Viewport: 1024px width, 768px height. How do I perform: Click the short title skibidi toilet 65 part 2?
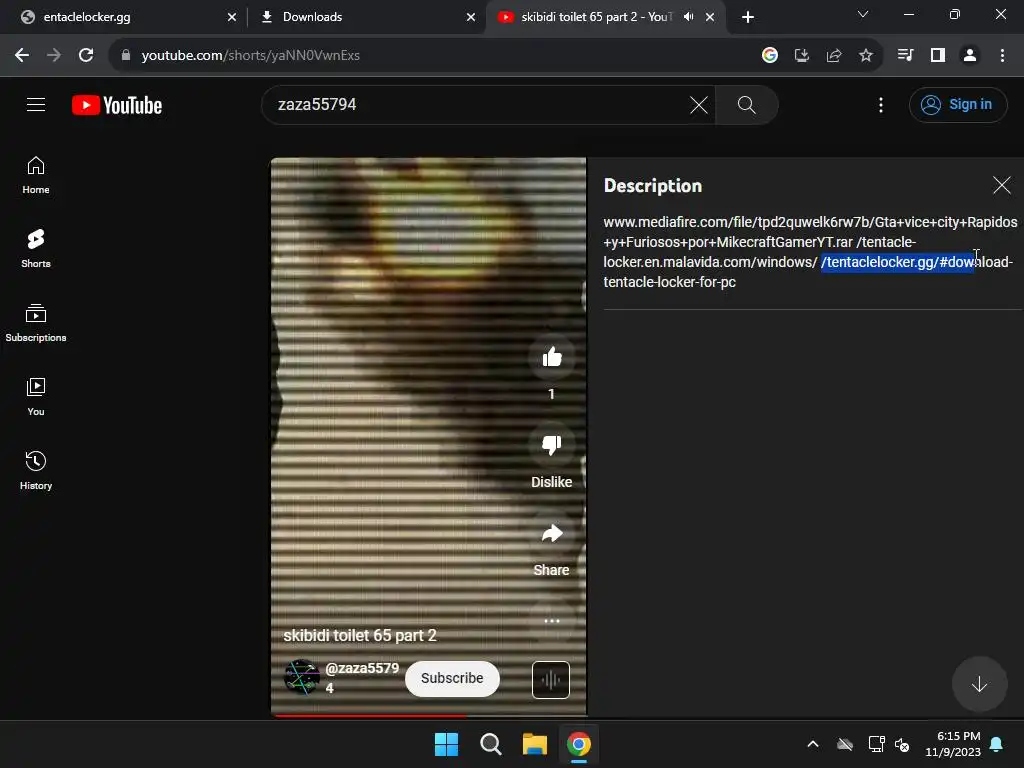click(360, 635)
